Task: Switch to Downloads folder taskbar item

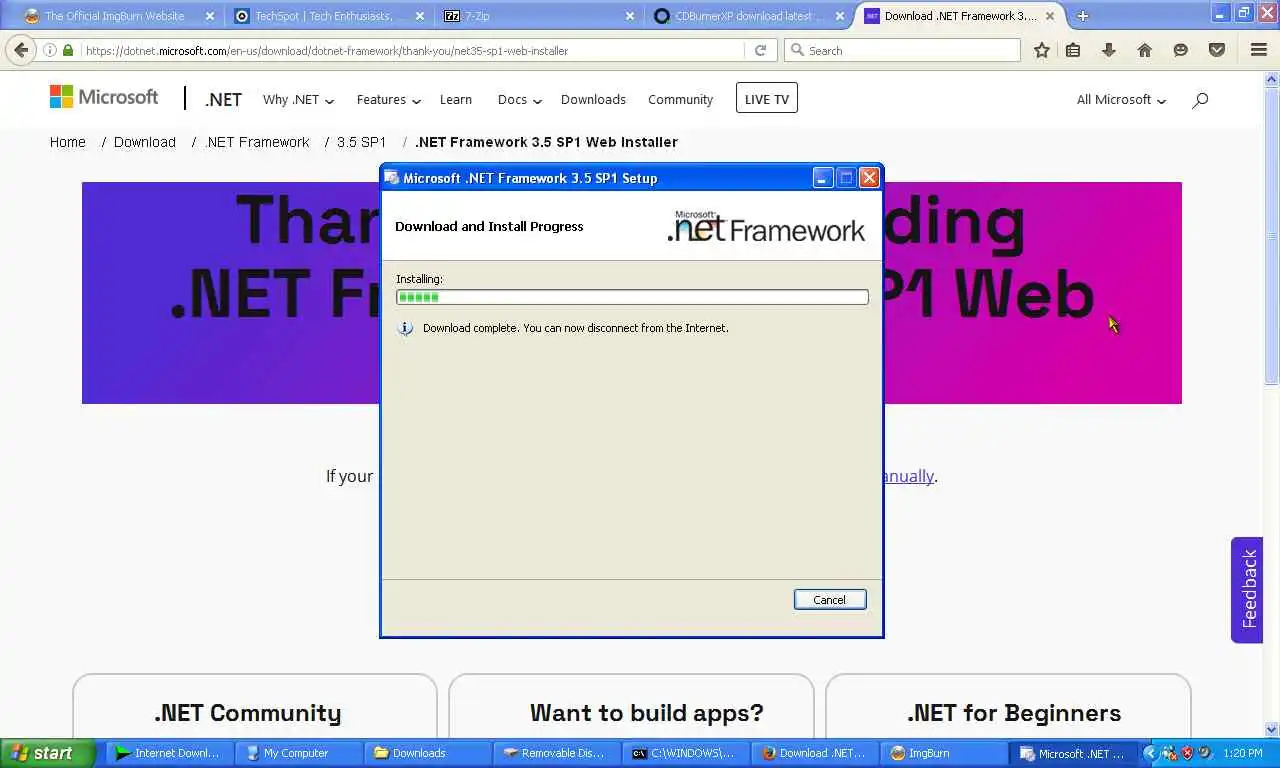Action: (x=426, y=753)
